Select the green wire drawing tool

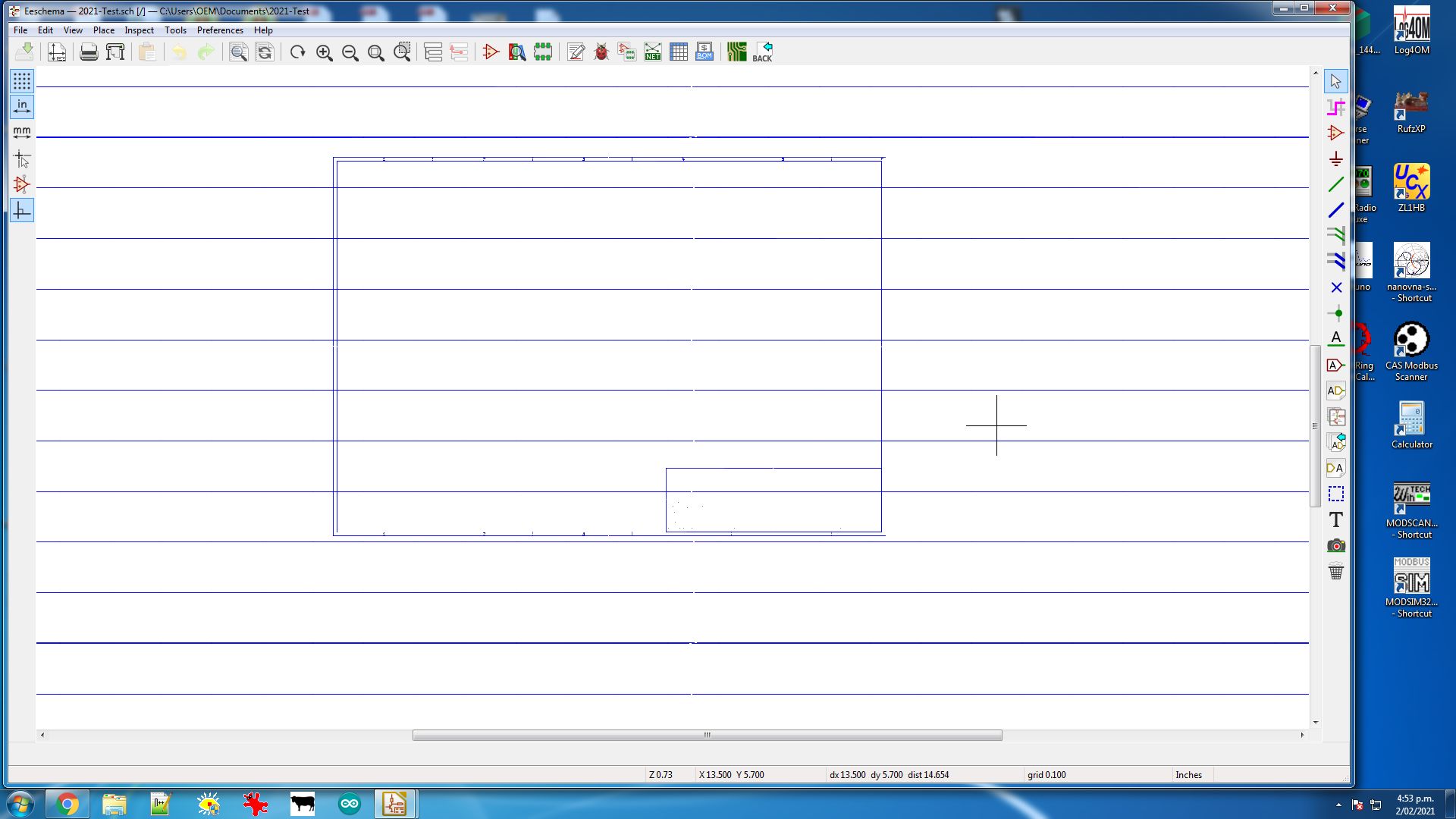point(1335,184)
